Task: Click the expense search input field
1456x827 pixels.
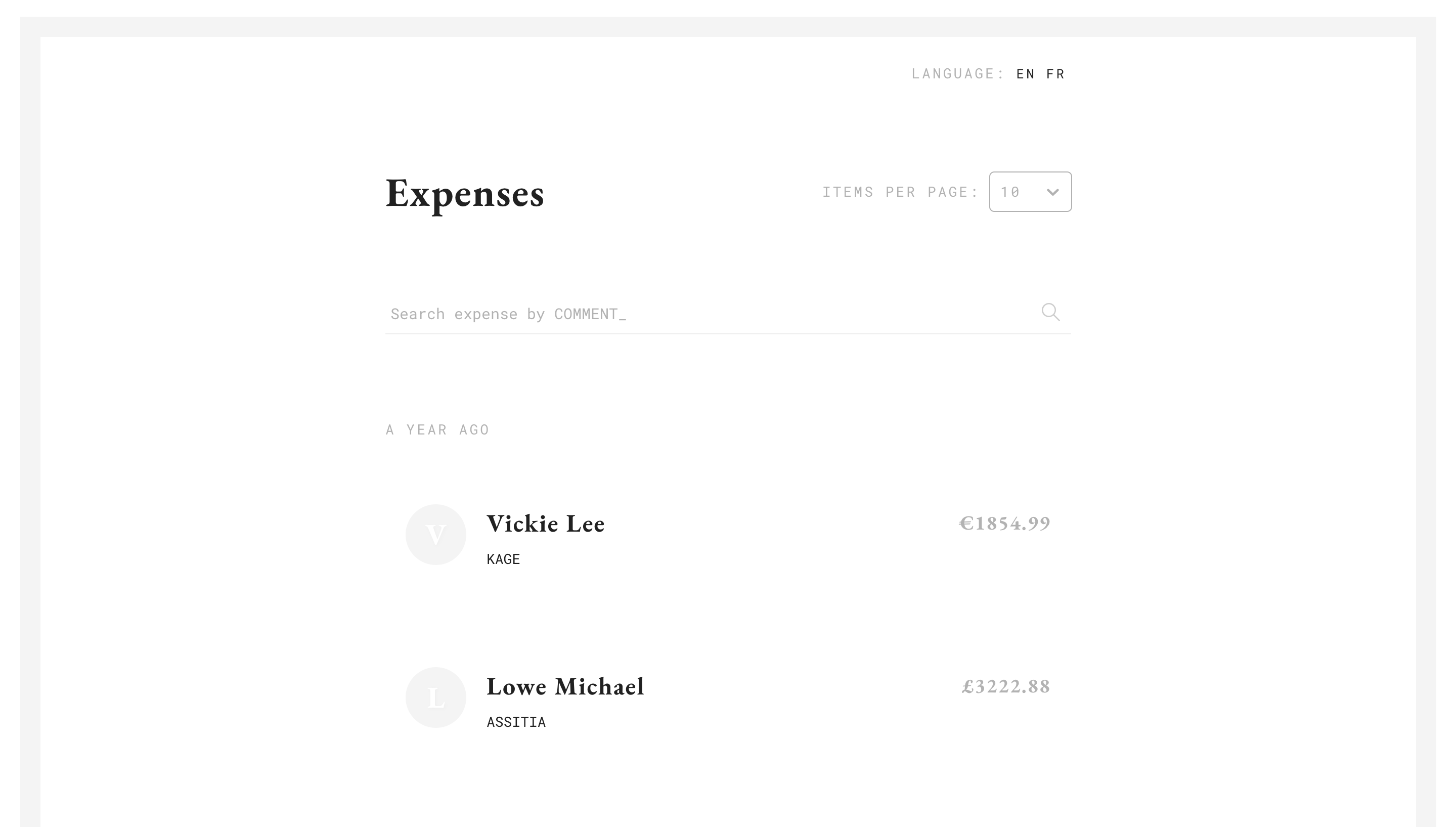Action: click(681, 314)
